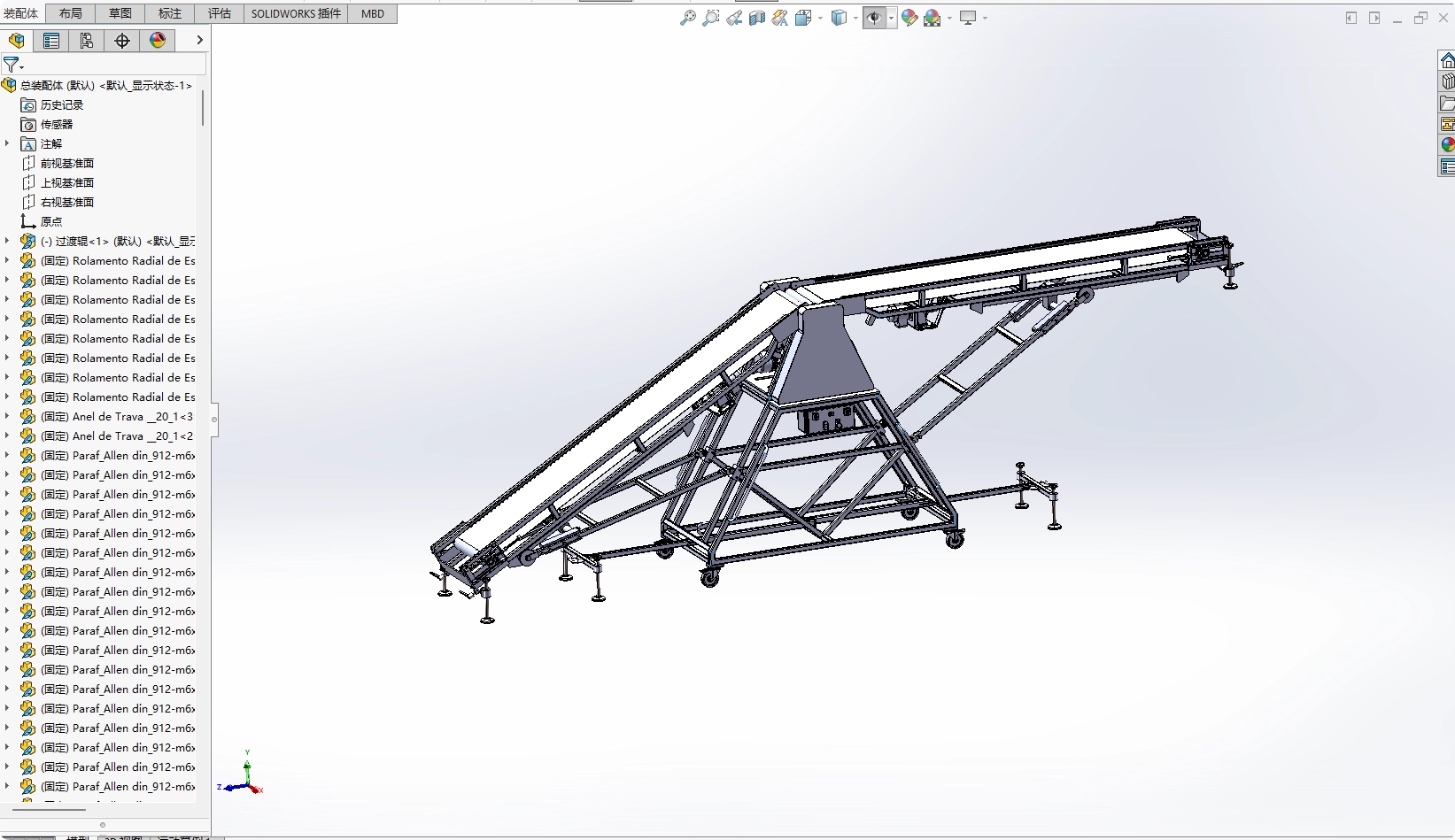Switch to the 标注 ribbon tab
Screen dimensions: 1455x840
(170, 14)
